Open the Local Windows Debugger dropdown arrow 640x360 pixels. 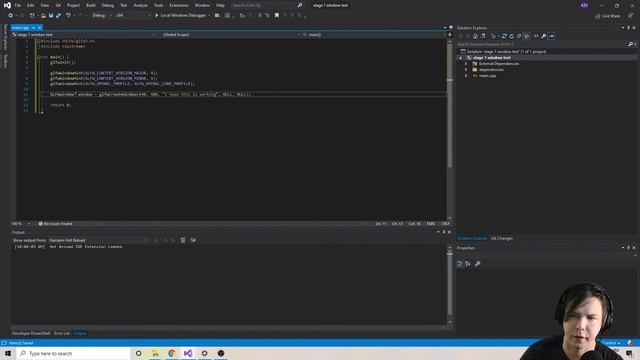209,16
